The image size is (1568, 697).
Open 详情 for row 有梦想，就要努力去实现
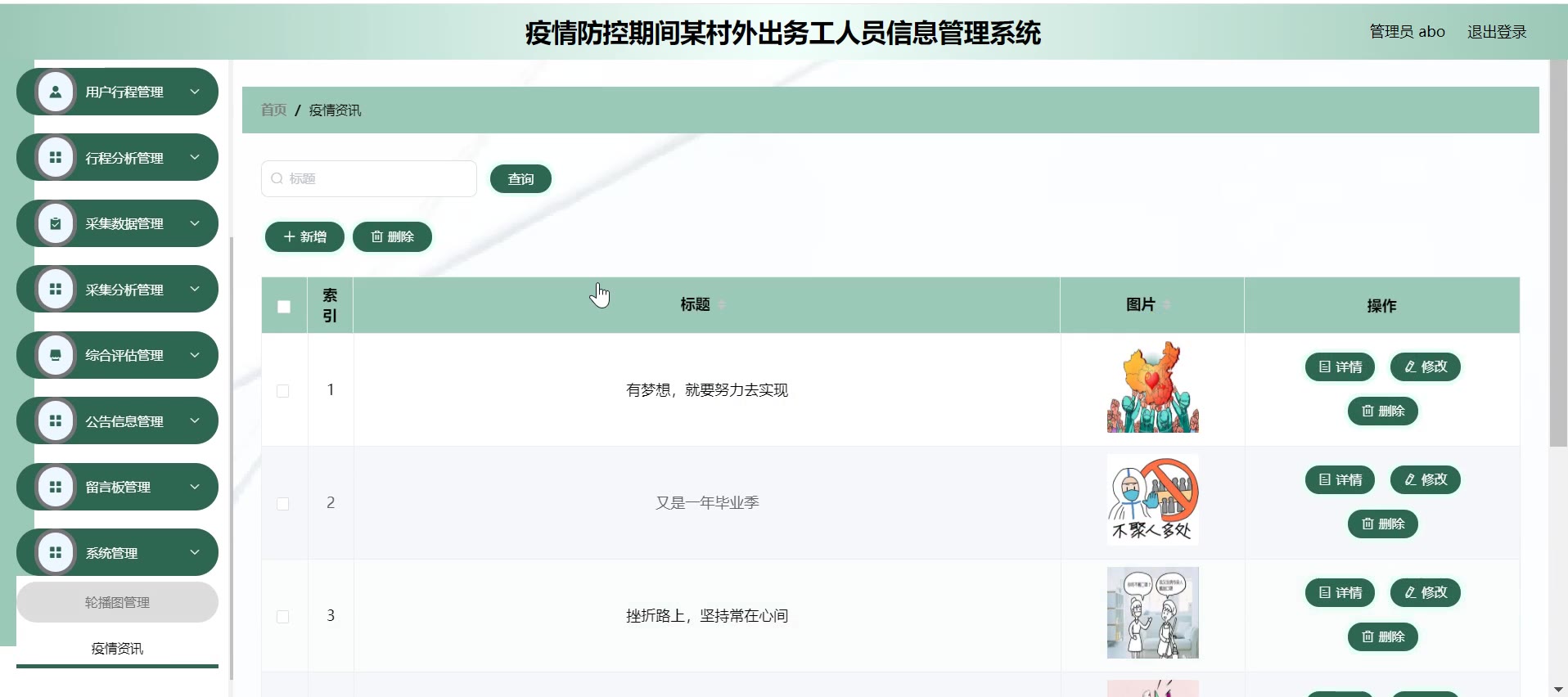[x=1340, y=367]
